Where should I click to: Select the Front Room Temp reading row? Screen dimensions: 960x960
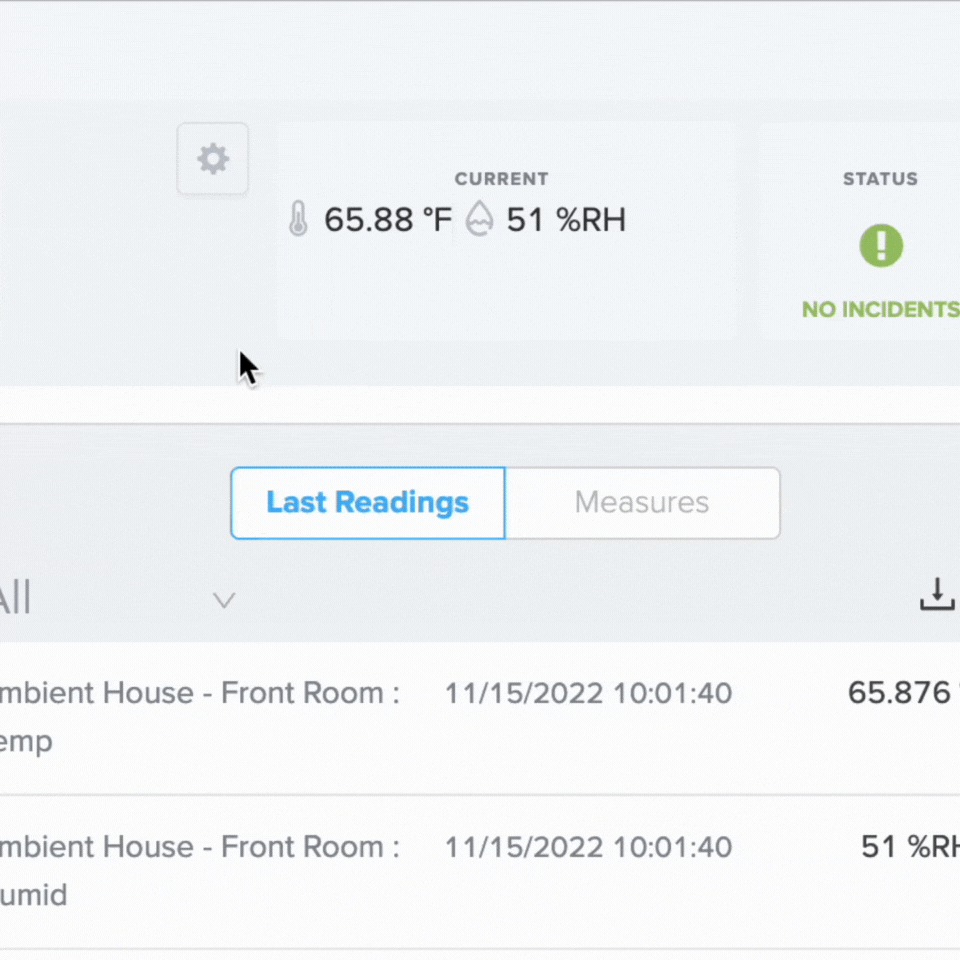point(480,718)
